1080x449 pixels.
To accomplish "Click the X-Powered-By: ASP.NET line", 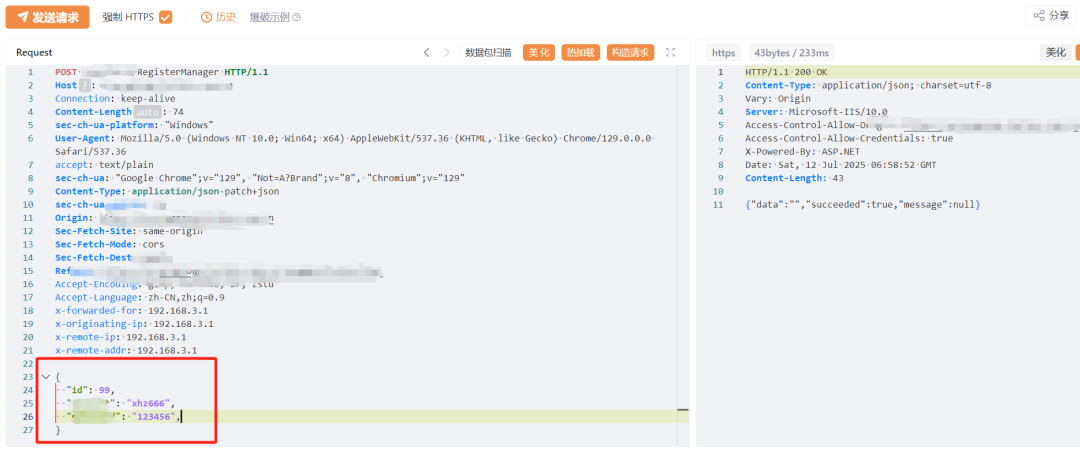I will click(x=800, y=152).
